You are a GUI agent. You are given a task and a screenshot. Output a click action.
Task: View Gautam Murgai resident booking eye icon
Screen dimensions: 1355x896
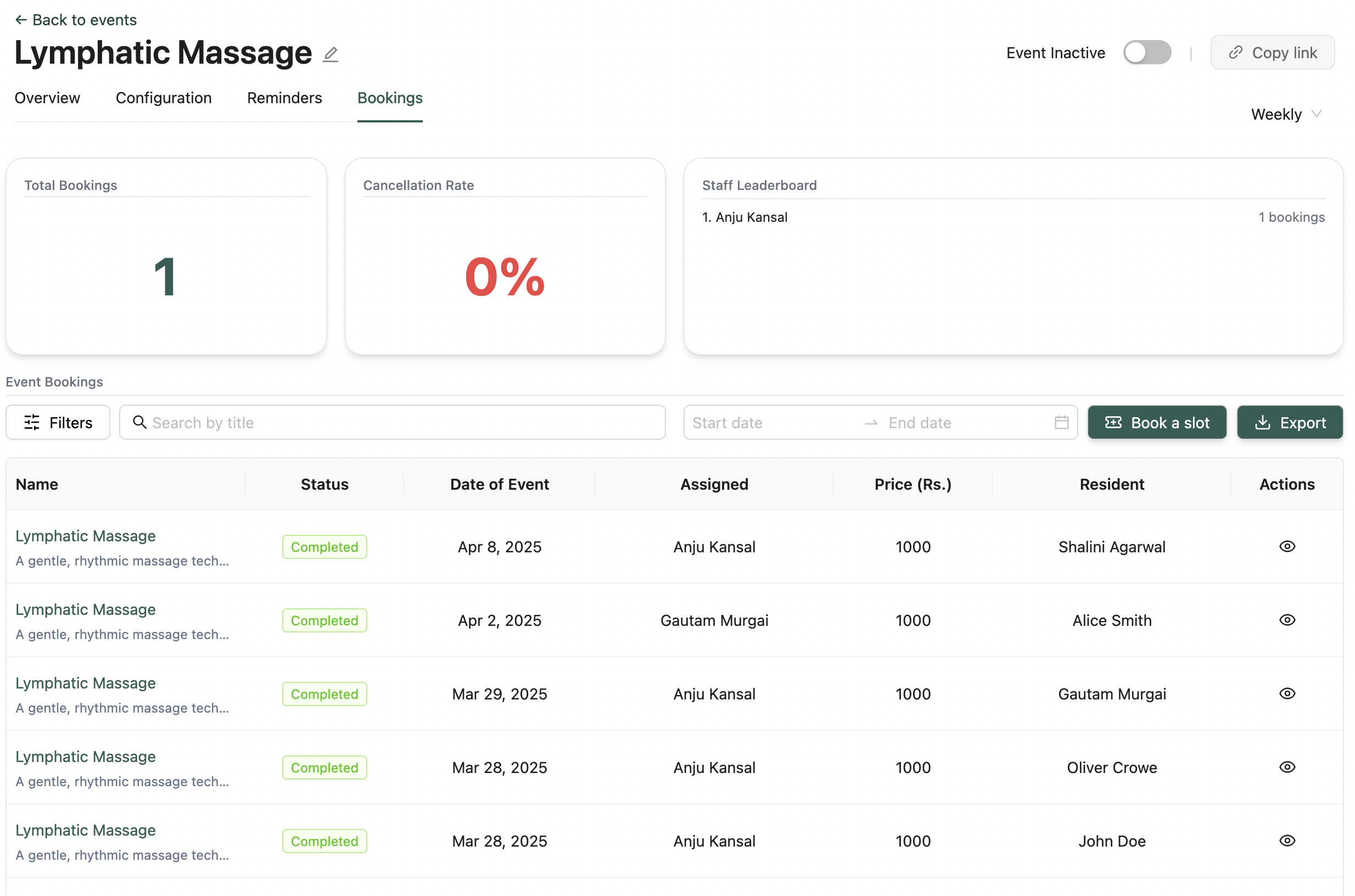tap(1286, 694)
